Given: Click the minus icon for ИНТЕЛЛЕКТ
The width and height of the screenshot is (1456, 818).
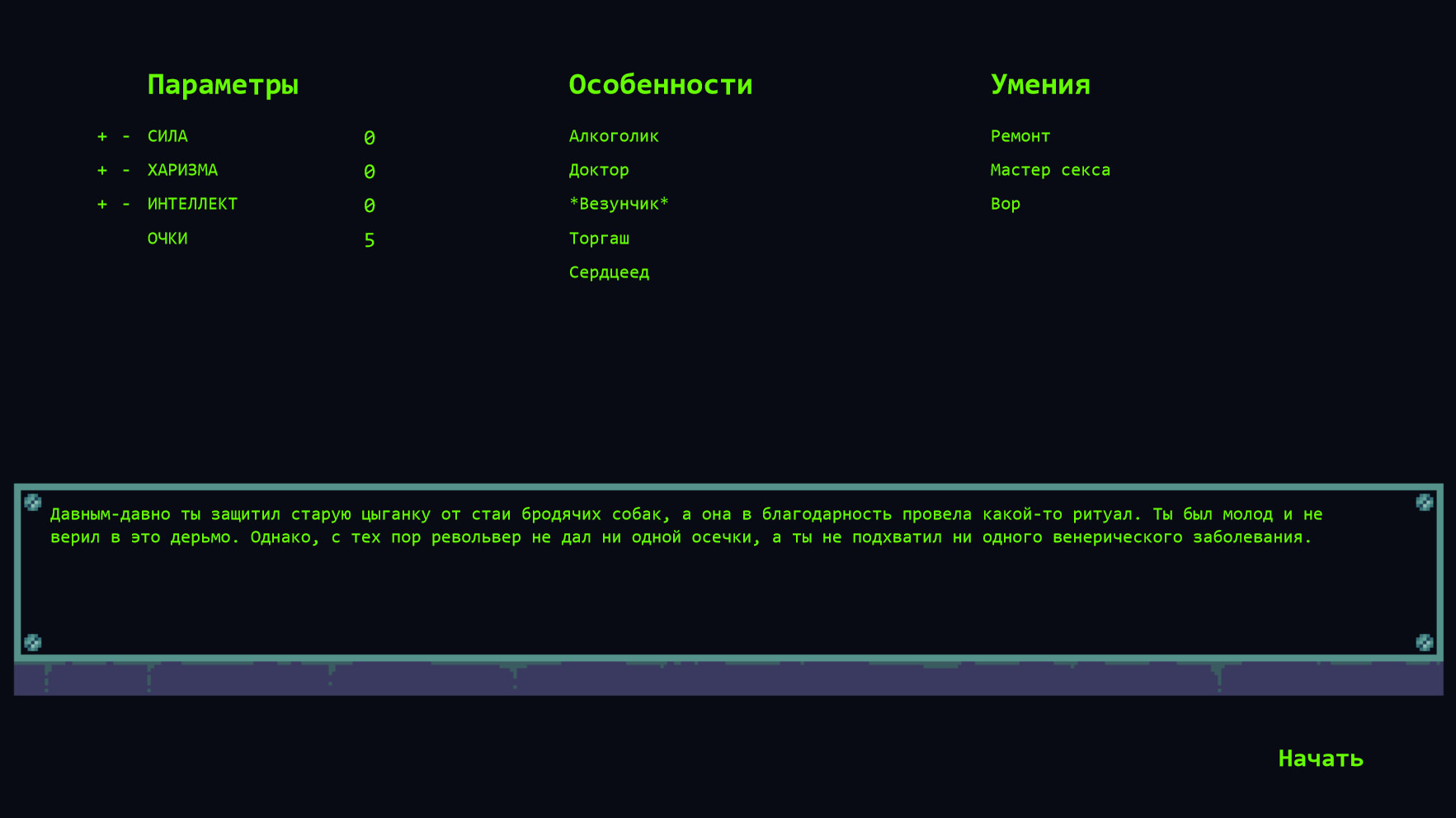Looking at the screenshot, I should click(x=125, y=204).
